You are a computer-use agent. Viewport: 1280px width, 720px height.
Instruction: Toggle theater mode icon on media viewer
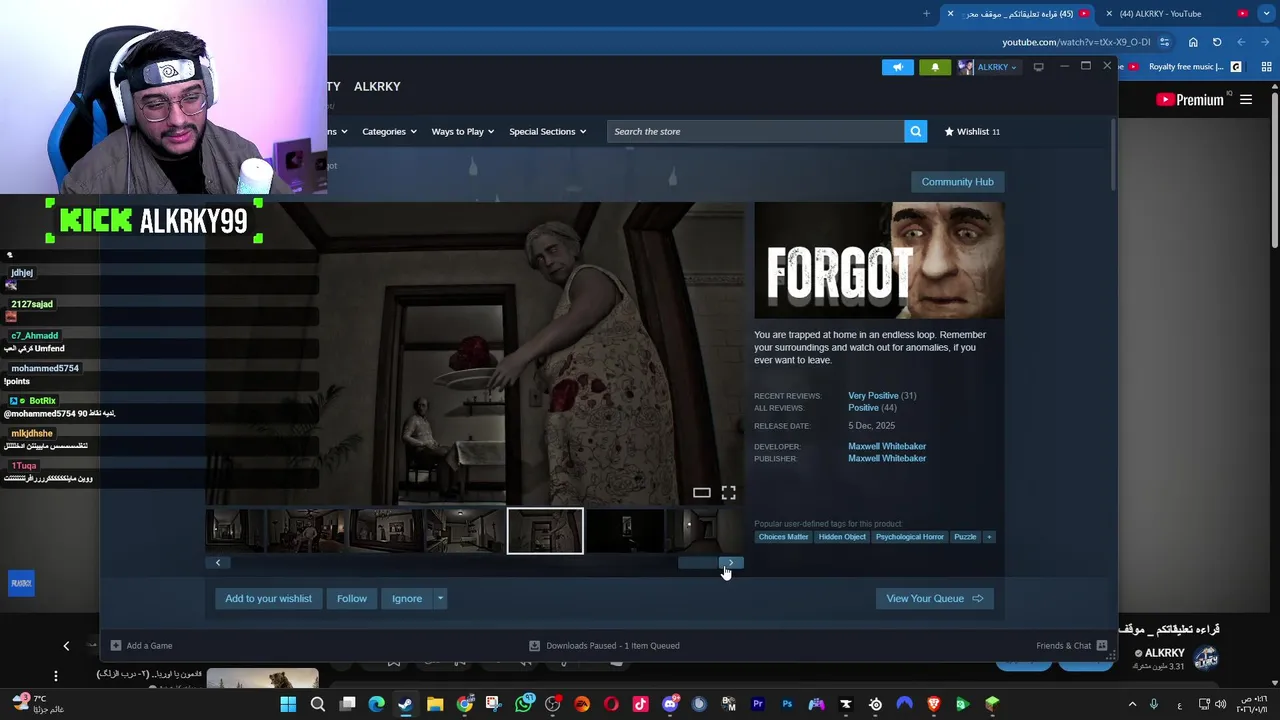pyautogui.click(x=702, y=493)
